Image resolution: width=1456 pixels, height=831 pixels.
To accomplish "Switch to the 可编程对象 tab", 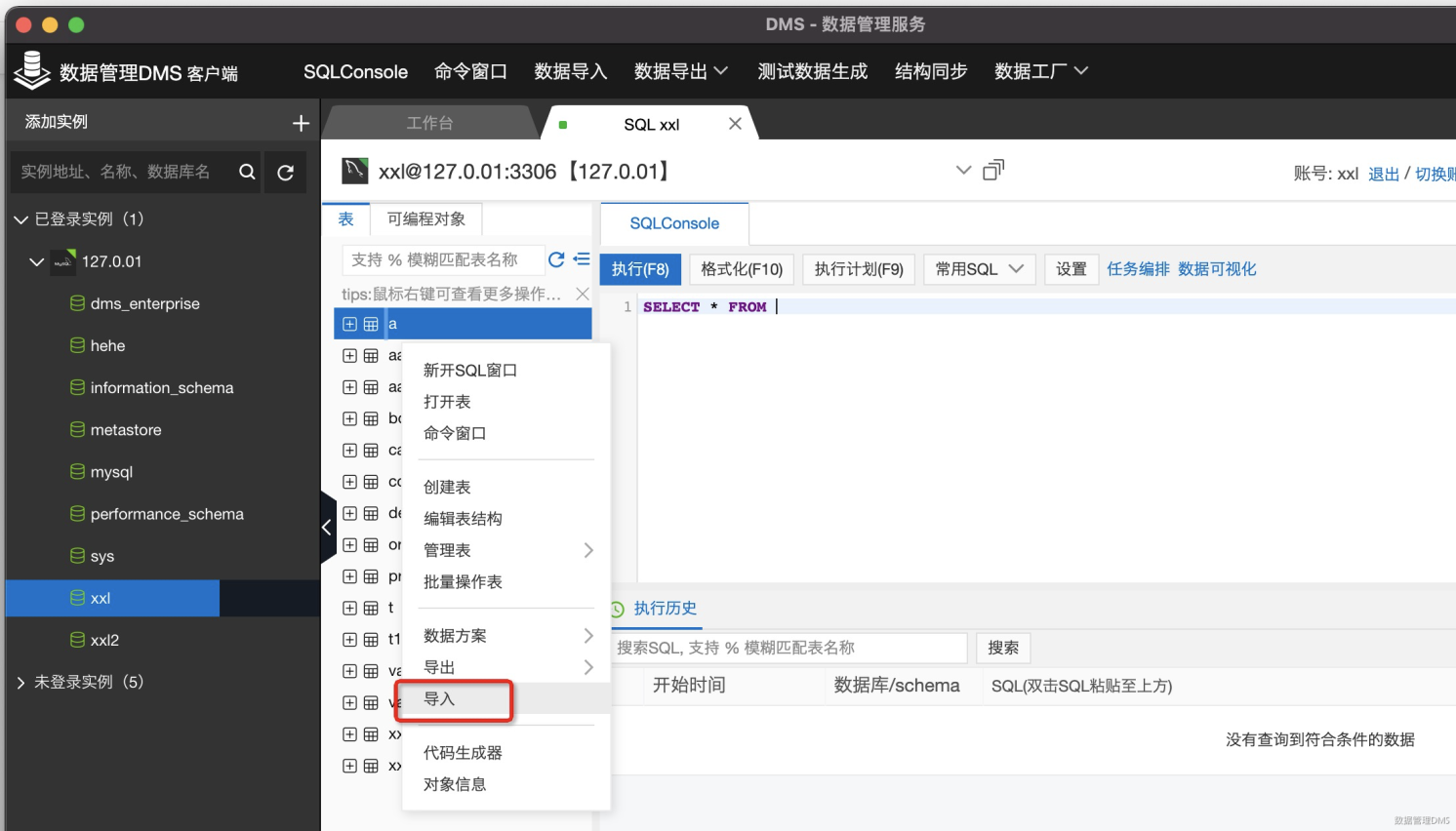I will (x=426, y=219).
